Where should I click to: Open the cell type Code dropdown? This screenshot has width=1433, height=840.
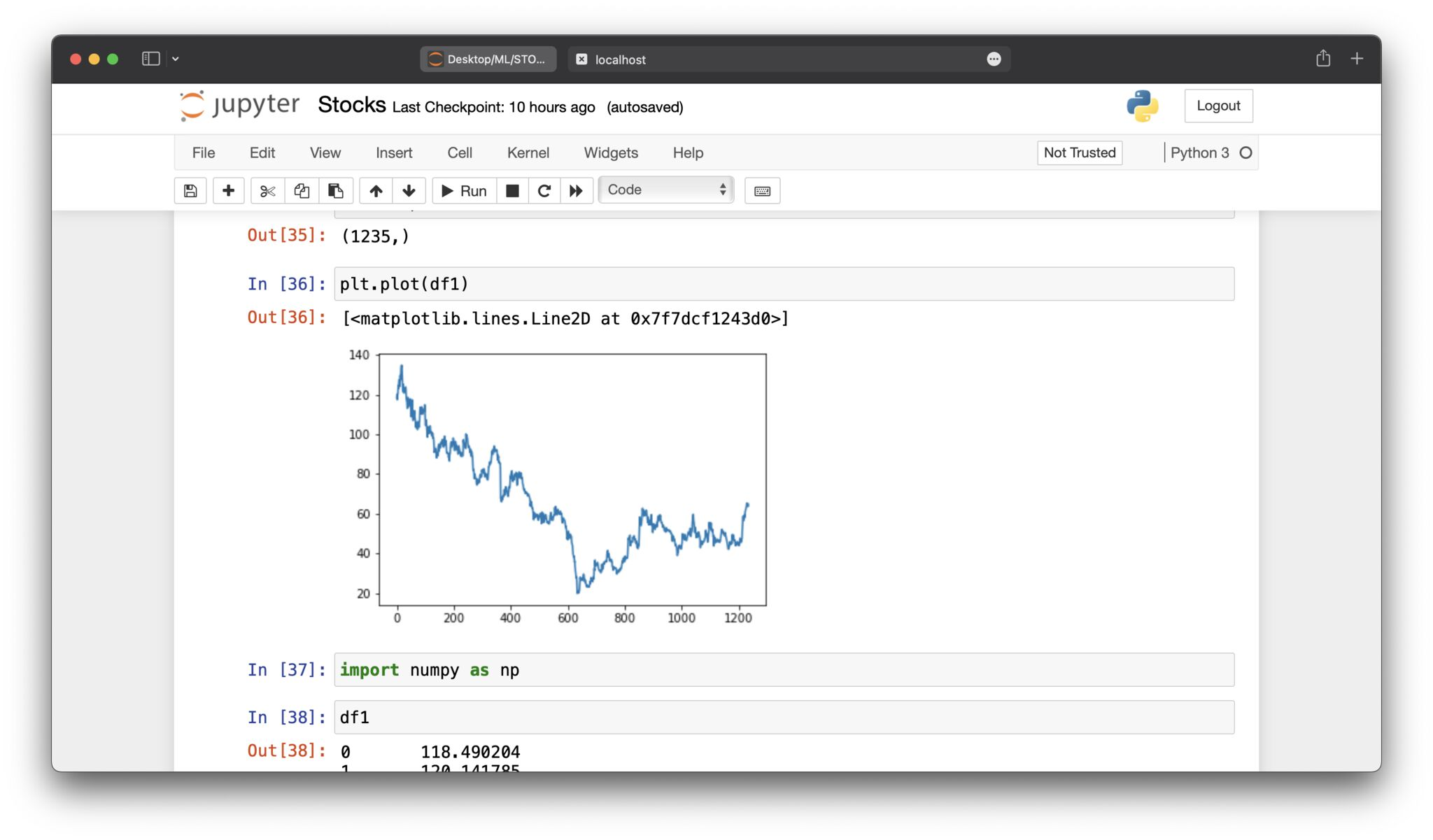pyautogui.click(x=665, y=190)
